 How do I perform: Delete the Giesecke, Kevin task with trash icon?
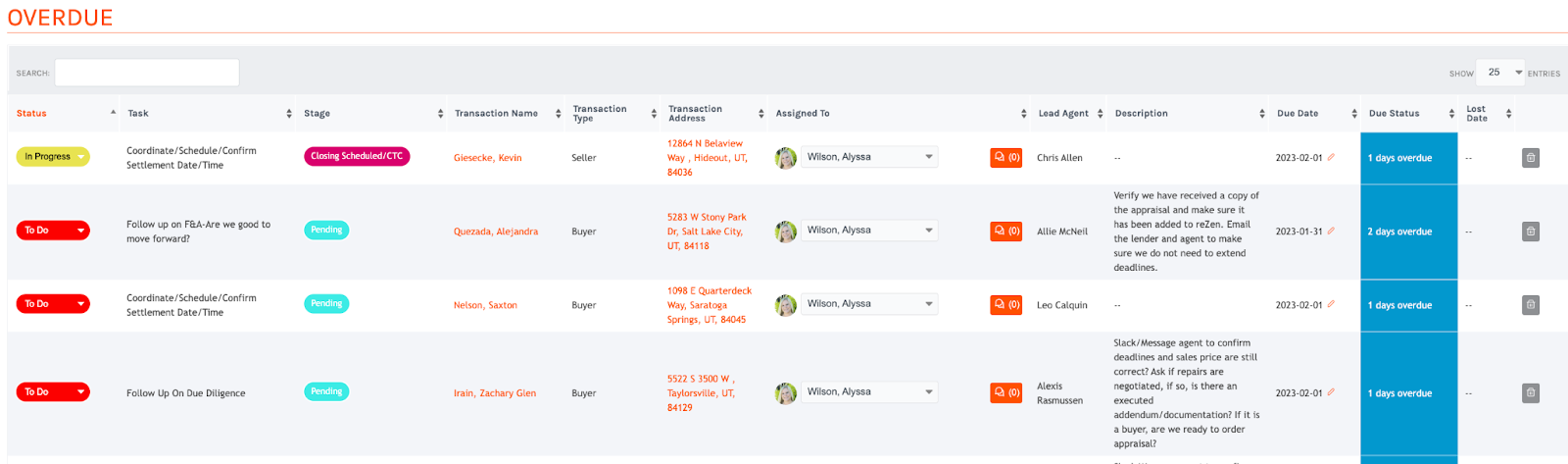[1530, 158]
